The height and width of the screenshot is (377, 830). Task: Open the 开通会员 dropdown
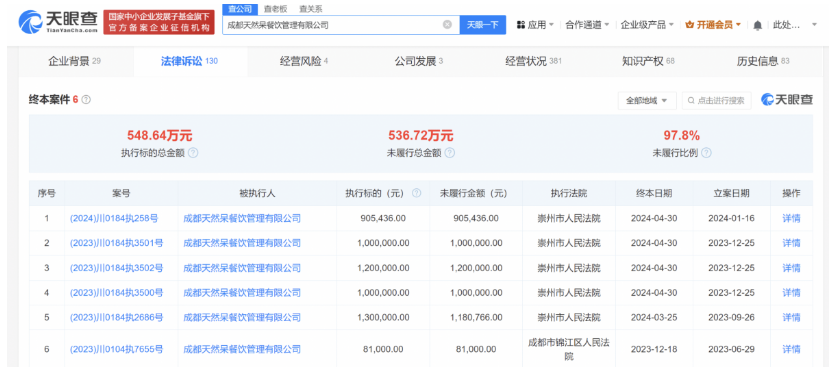(713, 25)
